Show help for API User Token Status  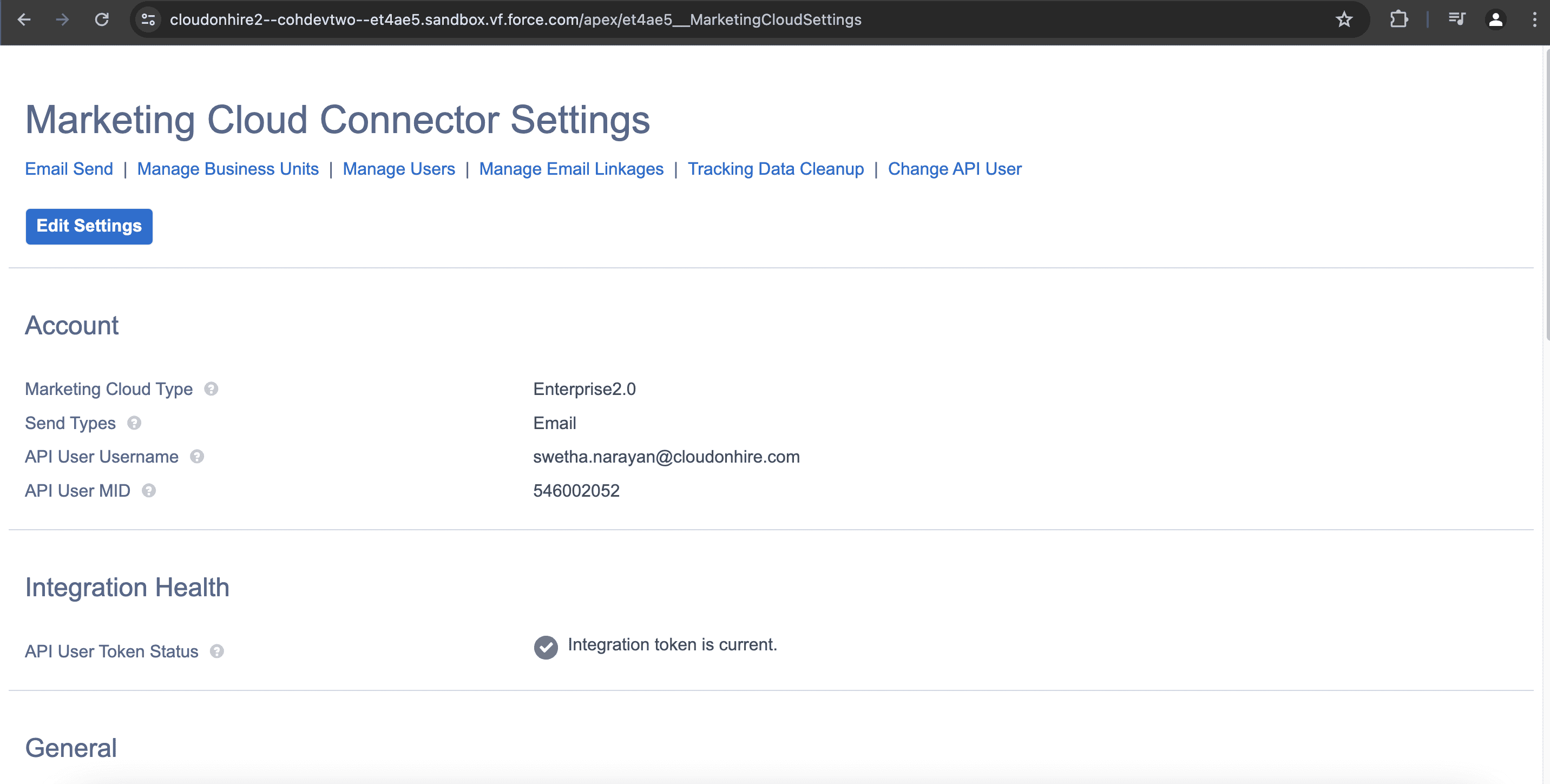coord(216,651)
